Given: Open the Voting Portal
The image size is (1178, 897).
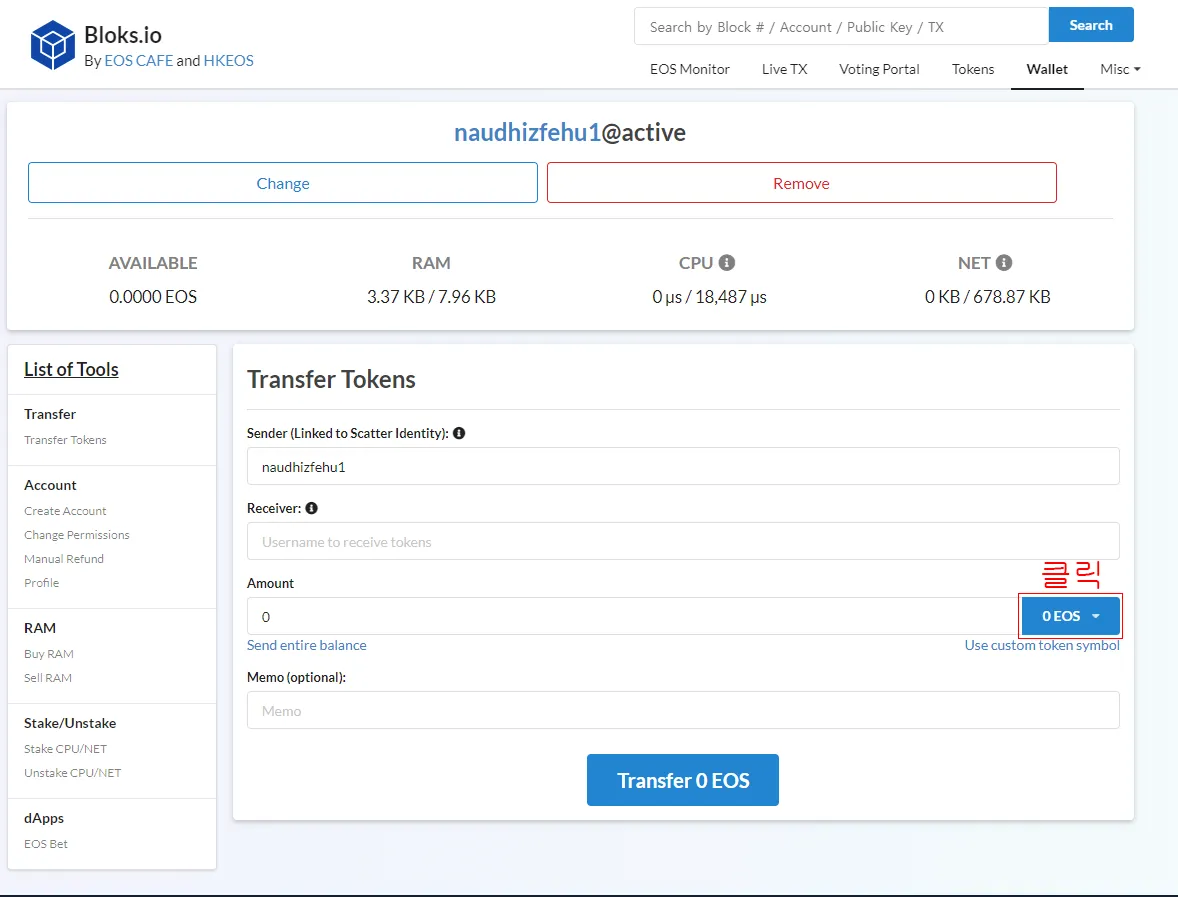Looking at the screenshot, I should point(879,69).
